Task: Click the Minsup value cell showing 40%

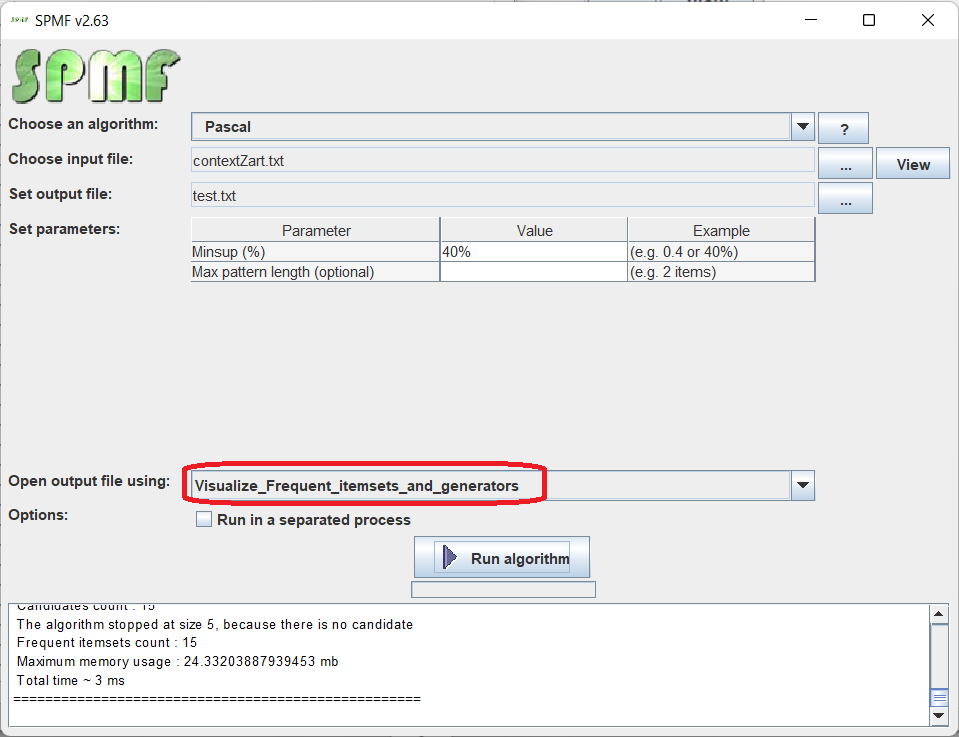Action: click(x=533, y=253)
